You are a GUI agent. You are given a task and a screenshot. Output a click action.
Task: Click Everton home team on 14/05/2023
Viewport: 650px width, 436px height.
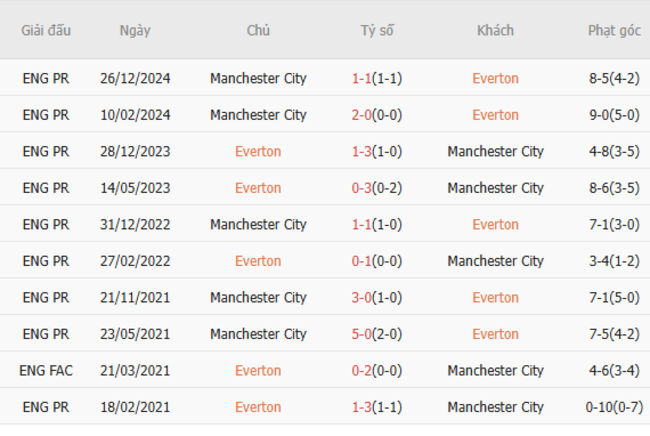258,188
